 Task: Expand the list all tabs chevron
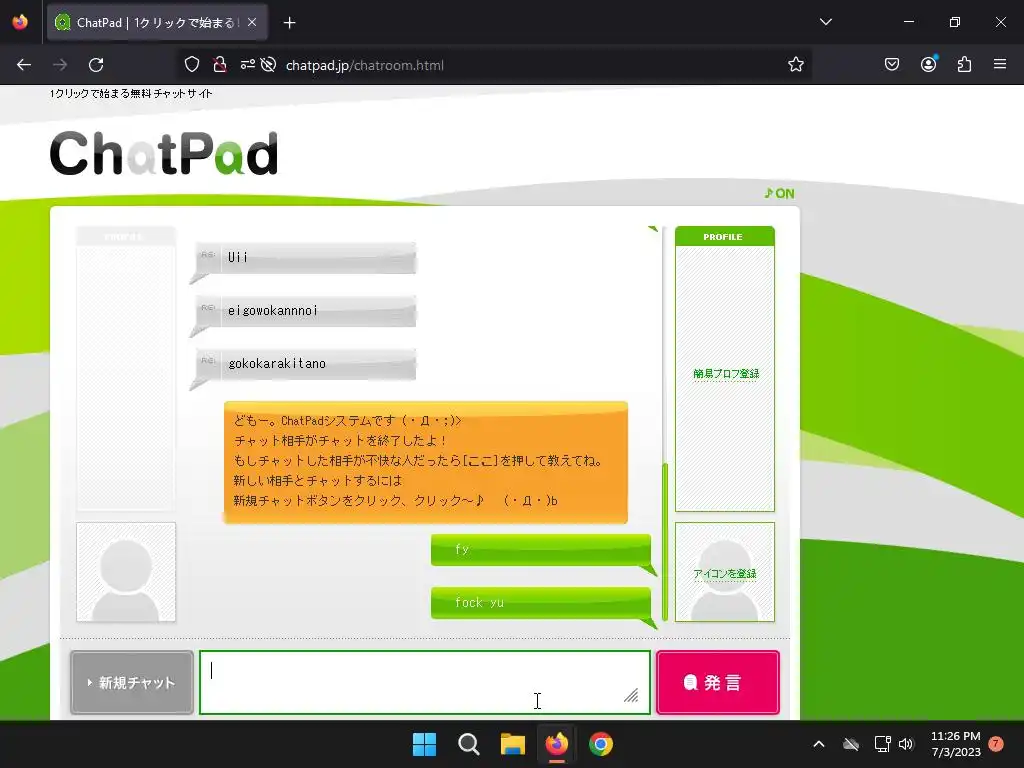tap(825, 22)
